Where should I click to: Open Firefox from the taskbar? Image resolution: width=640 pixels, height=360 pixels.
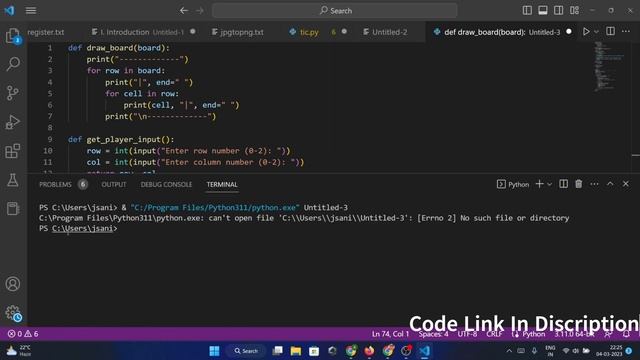(369, 351)
